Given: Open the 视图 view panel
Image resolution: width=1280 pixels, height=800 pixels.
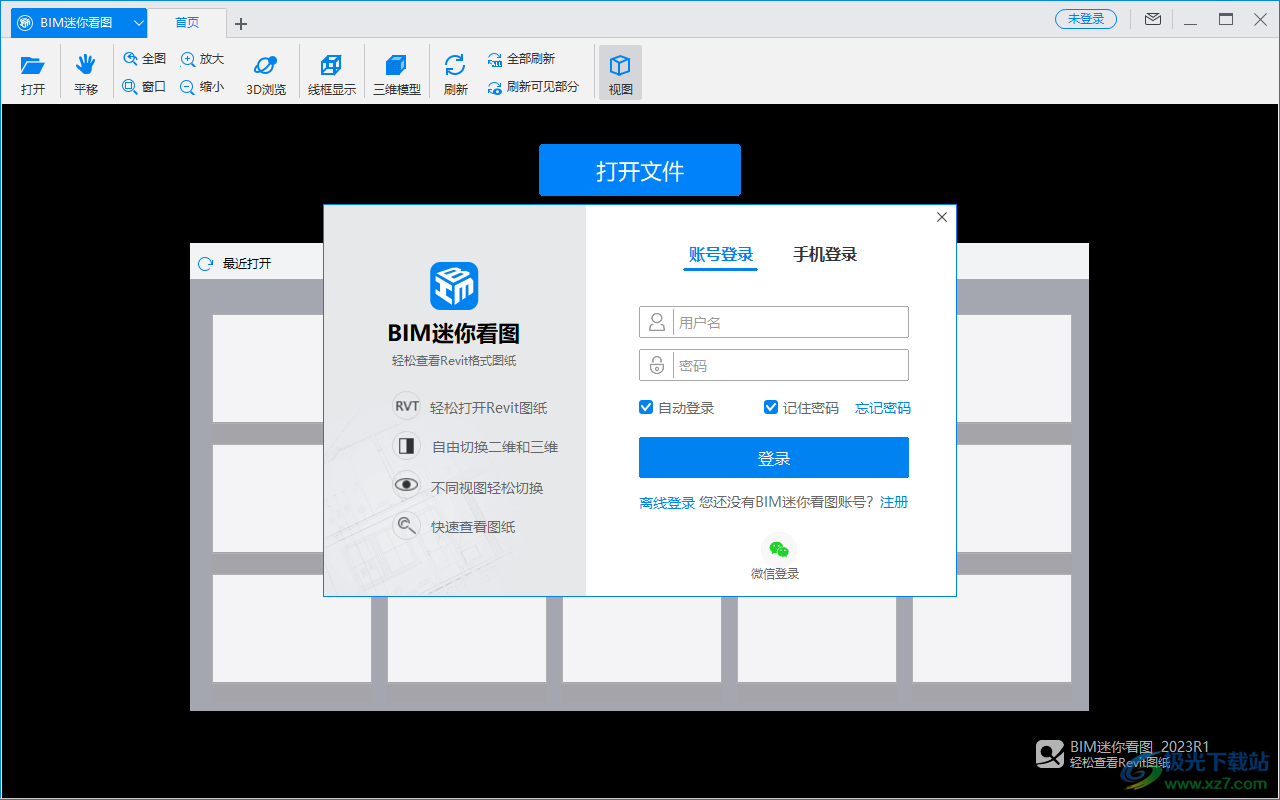Looking at the screenshot, I should 620,71.
